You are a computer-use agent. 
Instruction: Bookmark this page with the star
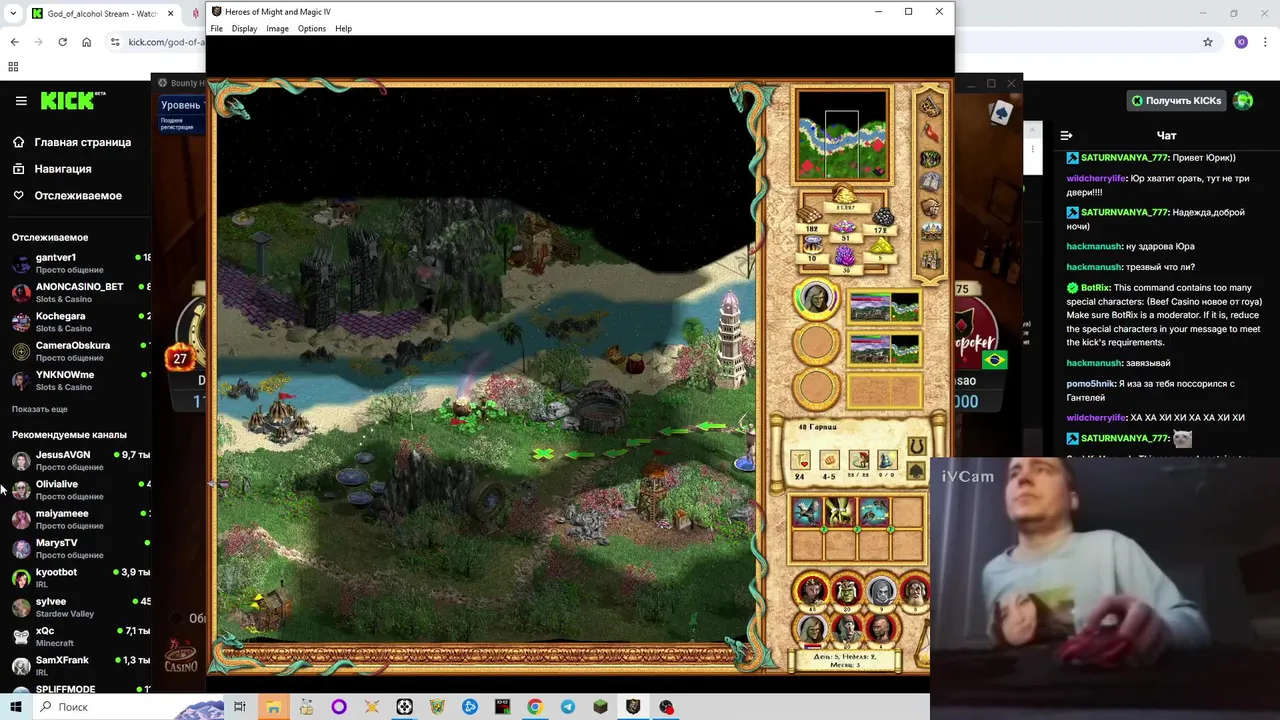1208,42
